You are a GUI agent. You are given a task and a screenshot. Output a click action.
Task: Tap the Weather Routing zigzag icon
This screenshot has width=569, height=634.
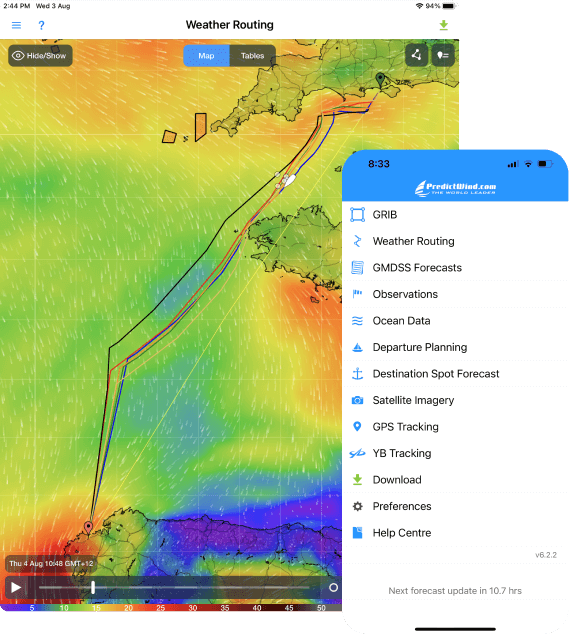(x=357, y=241)
